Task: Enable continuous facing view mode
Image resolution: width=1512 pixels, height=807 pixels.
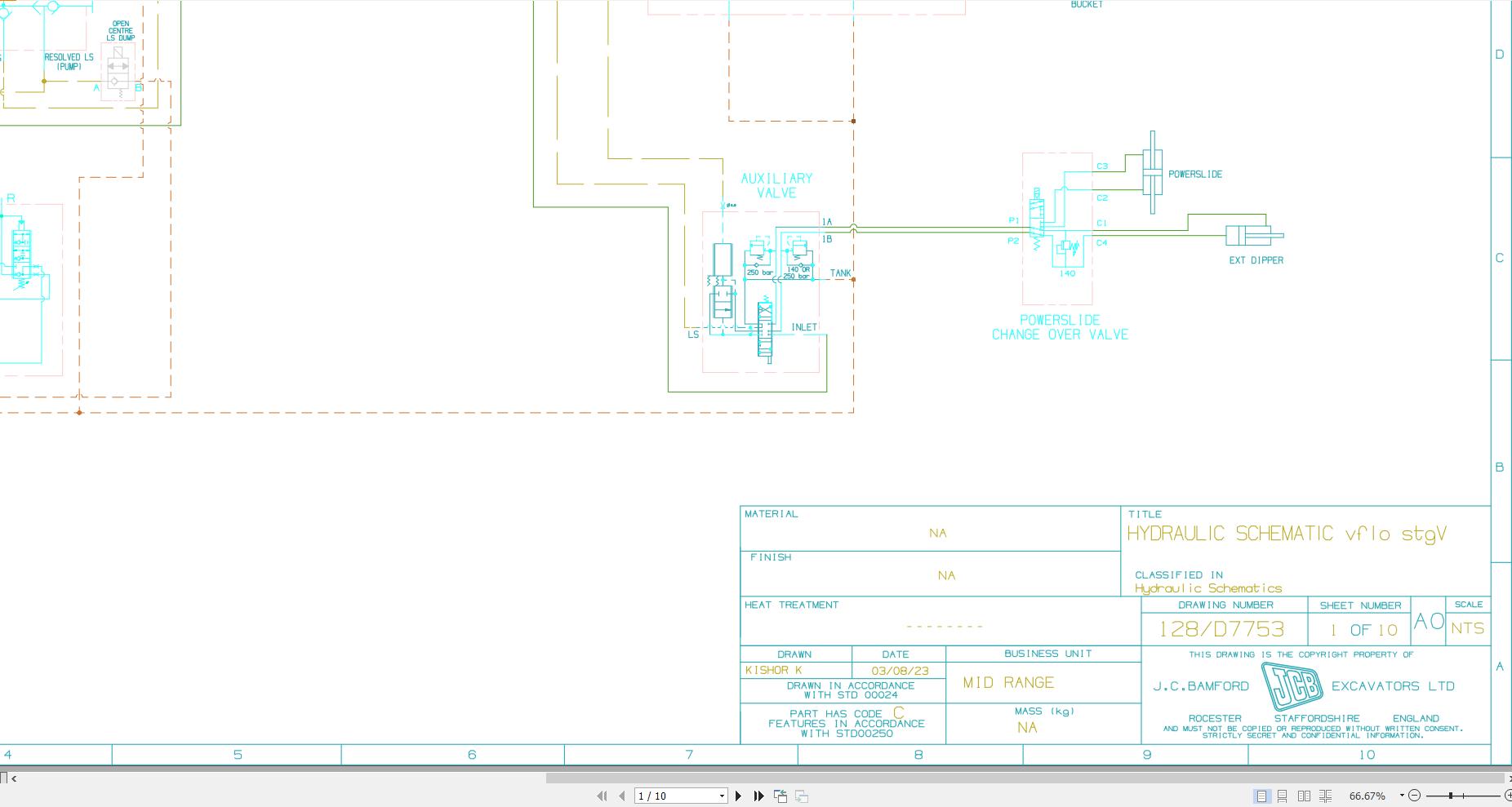Action: [1325, 796]
